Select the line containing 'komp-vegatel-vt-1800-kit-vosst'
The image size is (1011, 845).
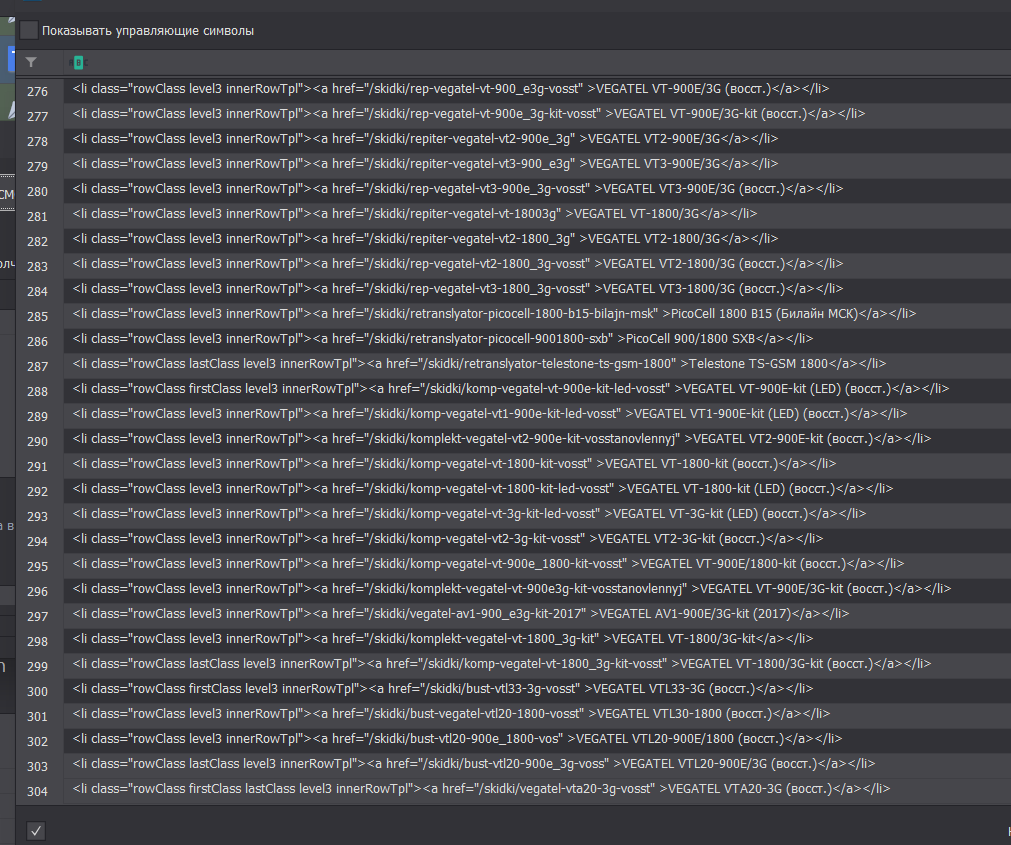click(537, 463)
